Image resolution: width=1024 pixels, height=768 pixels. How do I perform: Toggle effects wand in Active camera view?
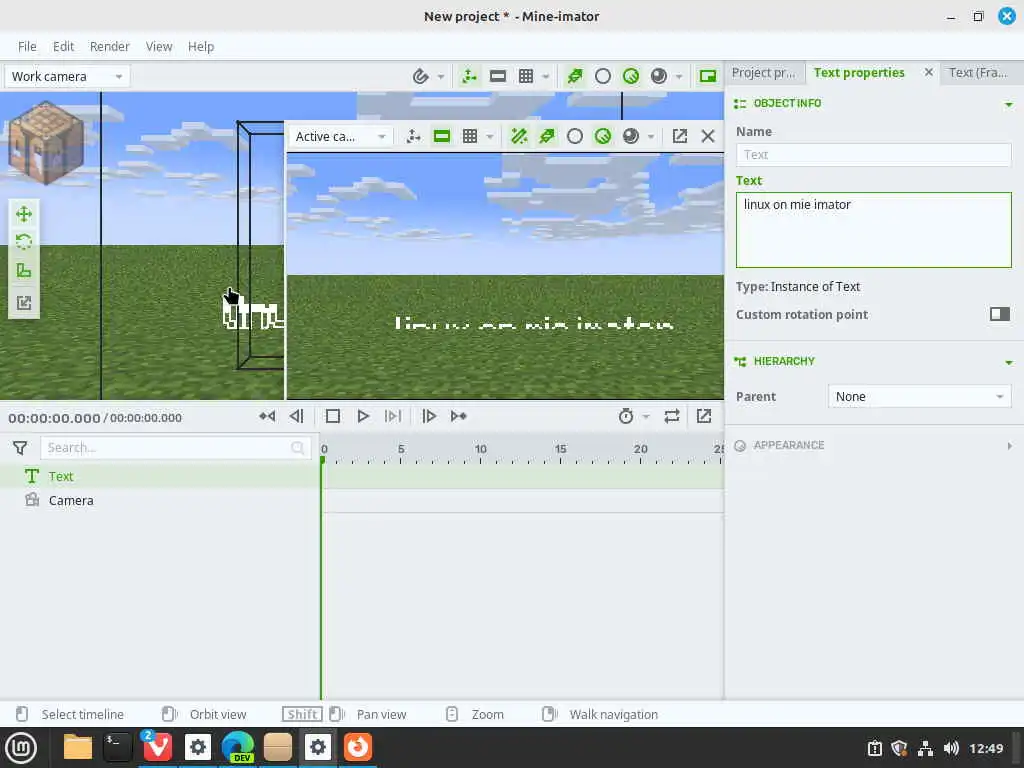[x=519, y=136]
